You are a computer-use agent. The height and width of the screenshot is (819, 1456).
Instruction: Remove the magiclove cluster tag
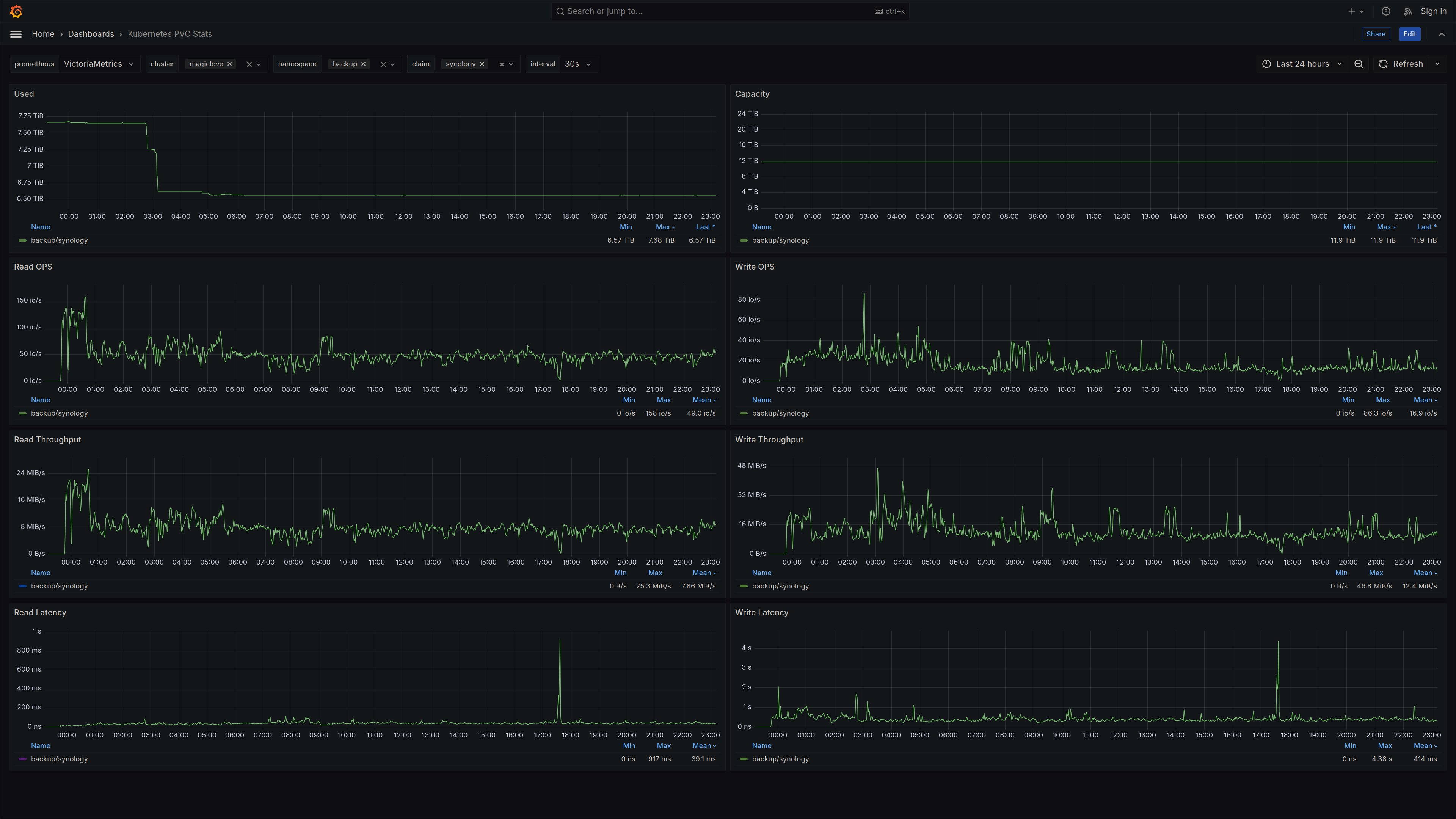229,64
